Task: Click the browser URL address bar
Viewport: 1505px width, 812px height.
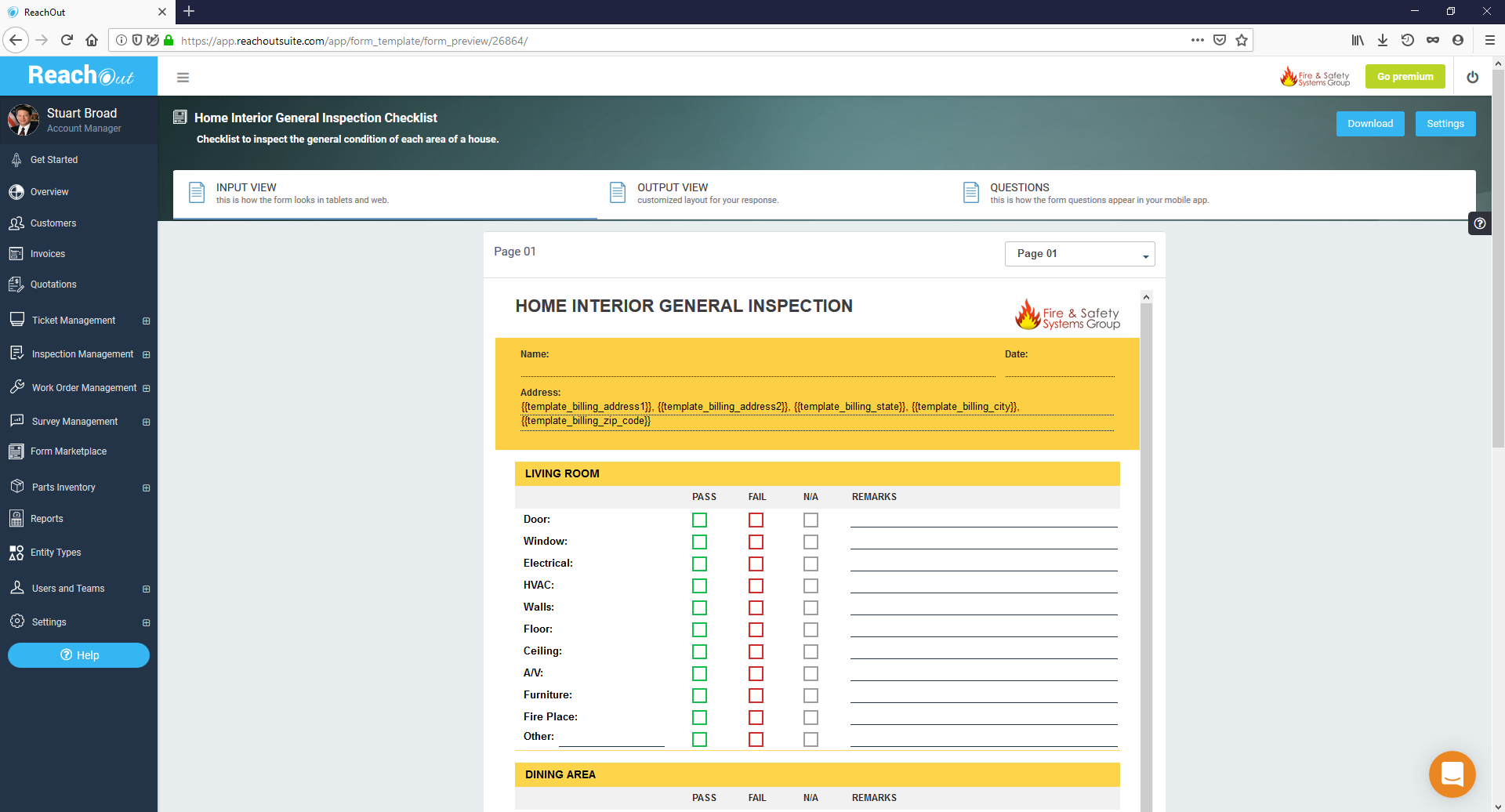Action: point(682,40)
